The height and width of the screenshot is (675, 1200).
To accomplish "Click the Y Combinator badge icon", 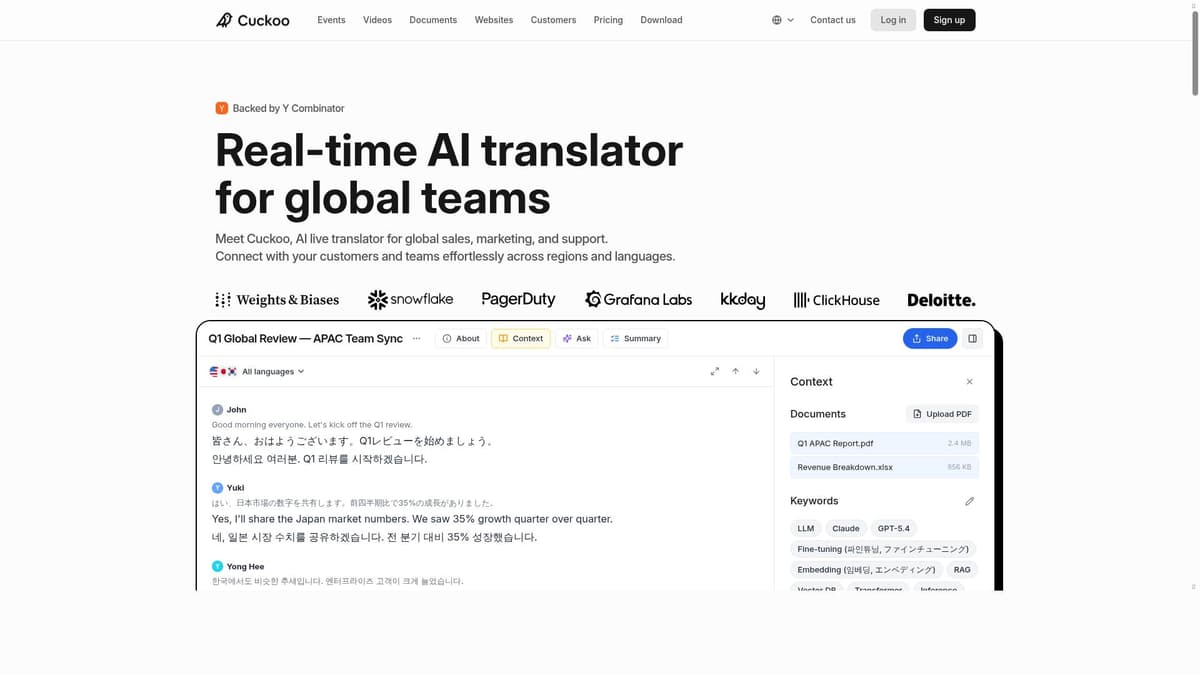I will click(222, 108).
